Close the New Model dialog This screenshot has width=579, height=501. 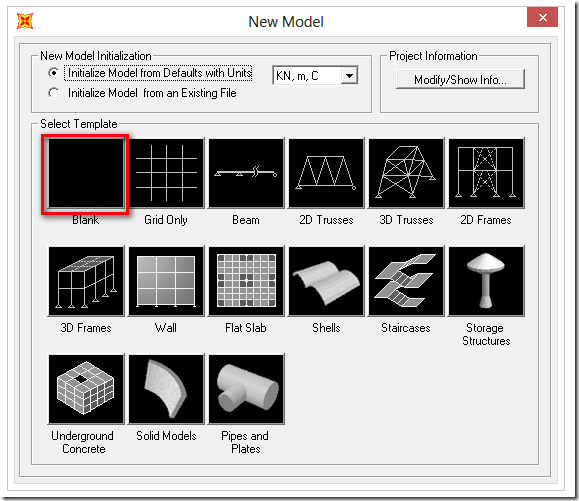point(542,17)
